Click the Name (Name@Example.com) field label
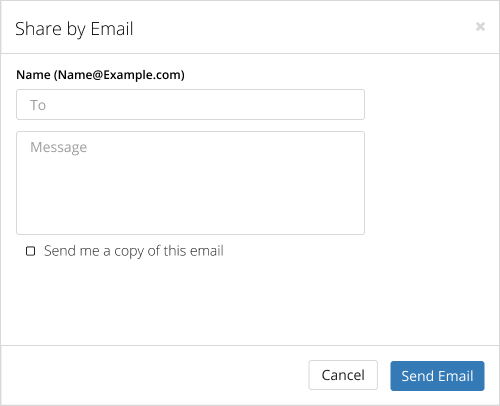This screenshot has height=406, width=500. pos(100,75)
